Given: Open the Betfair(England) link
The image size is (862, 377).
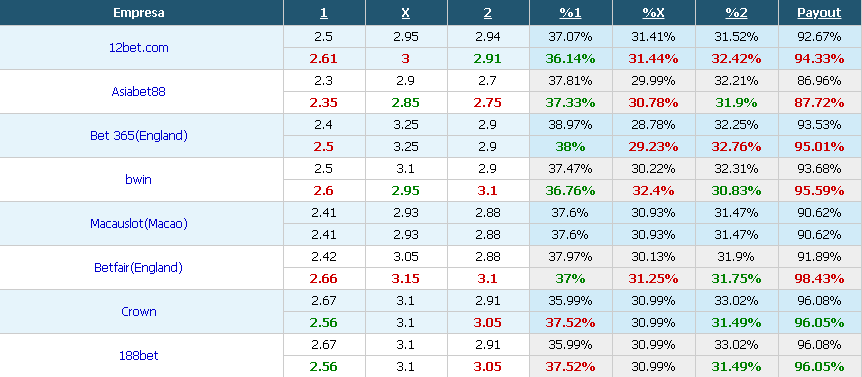Looking at the screenshot, I should [x=139, y=268].
